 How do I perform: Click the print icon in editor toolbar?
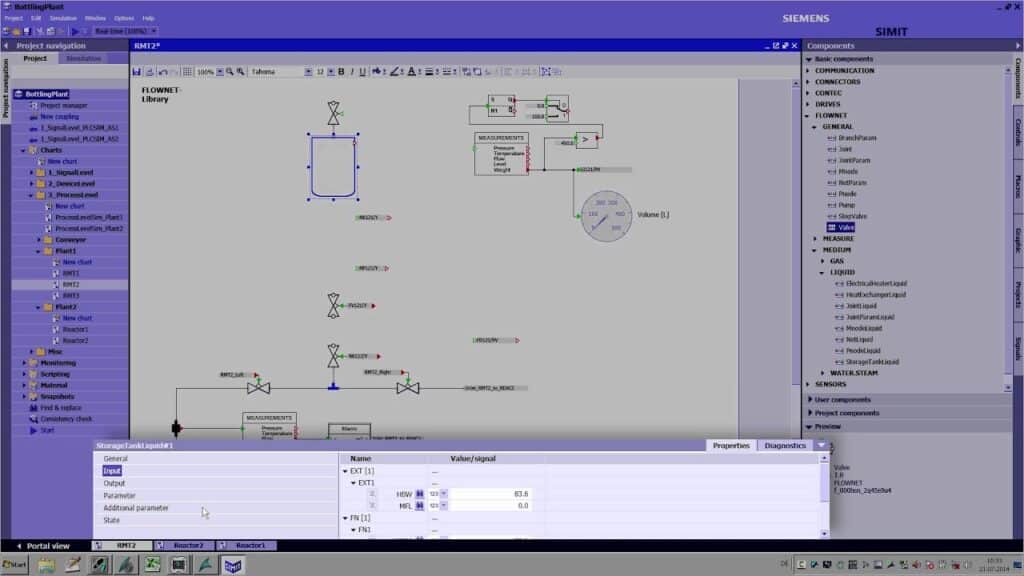150,72
